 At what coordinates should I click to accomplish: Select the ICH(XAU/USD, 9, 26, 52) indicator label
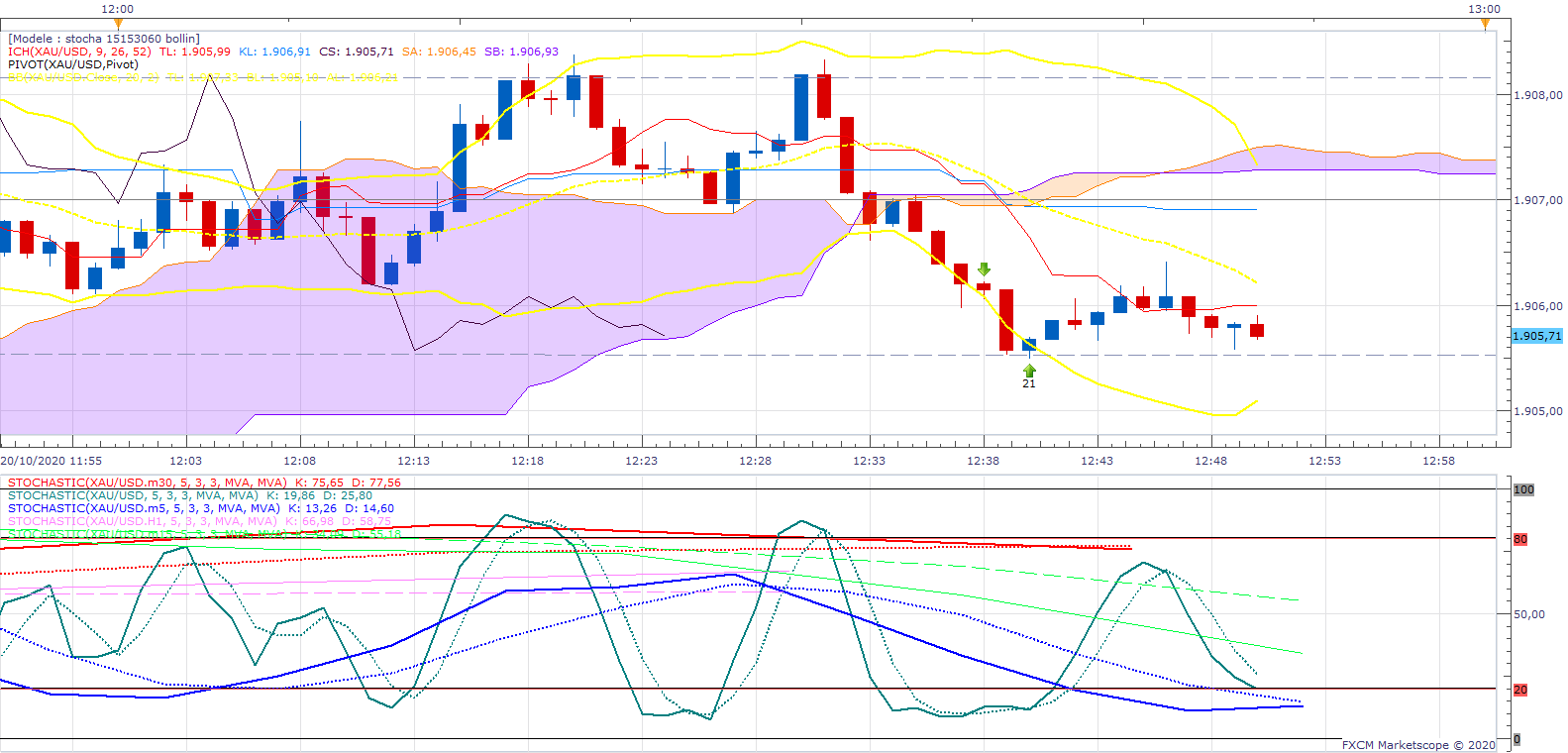(x=79, y=52)
